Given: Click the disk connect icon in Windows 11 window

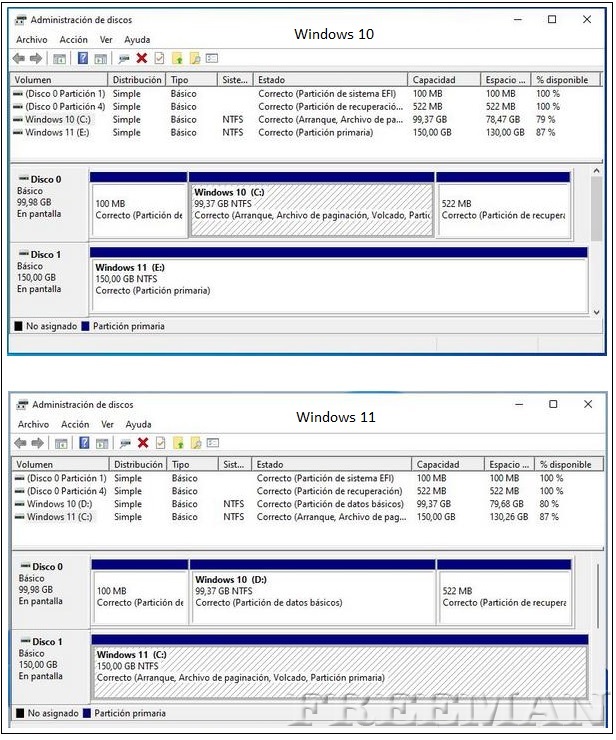Looking at the screenshot, I should coord(125,444).
